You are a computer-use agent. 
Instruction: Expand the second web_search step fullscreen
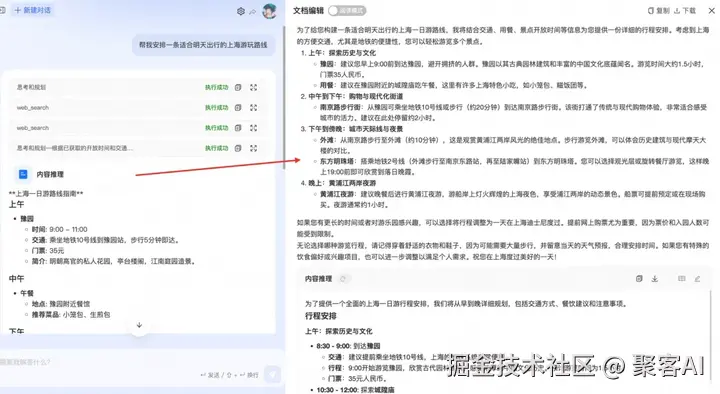pyautogui.click(x=253, y=128)
